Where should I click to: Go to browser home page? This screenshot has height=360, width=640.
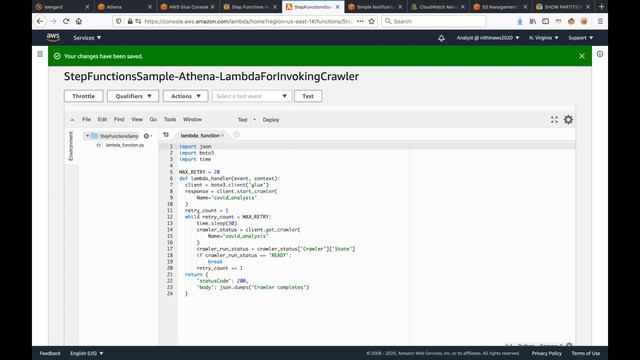79,21
